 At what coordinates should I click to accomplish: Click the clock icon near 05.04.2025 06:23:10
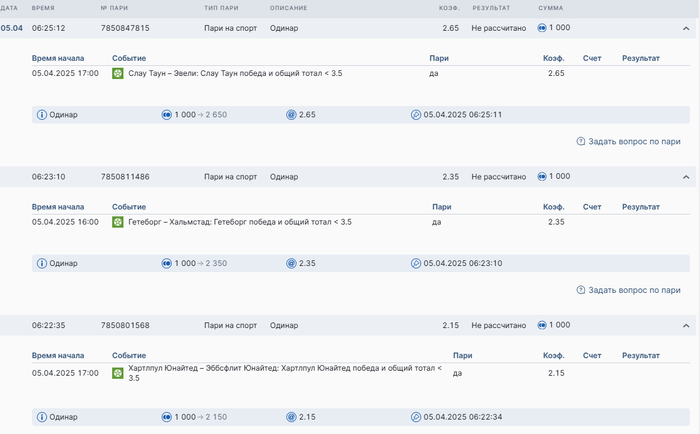416,263
